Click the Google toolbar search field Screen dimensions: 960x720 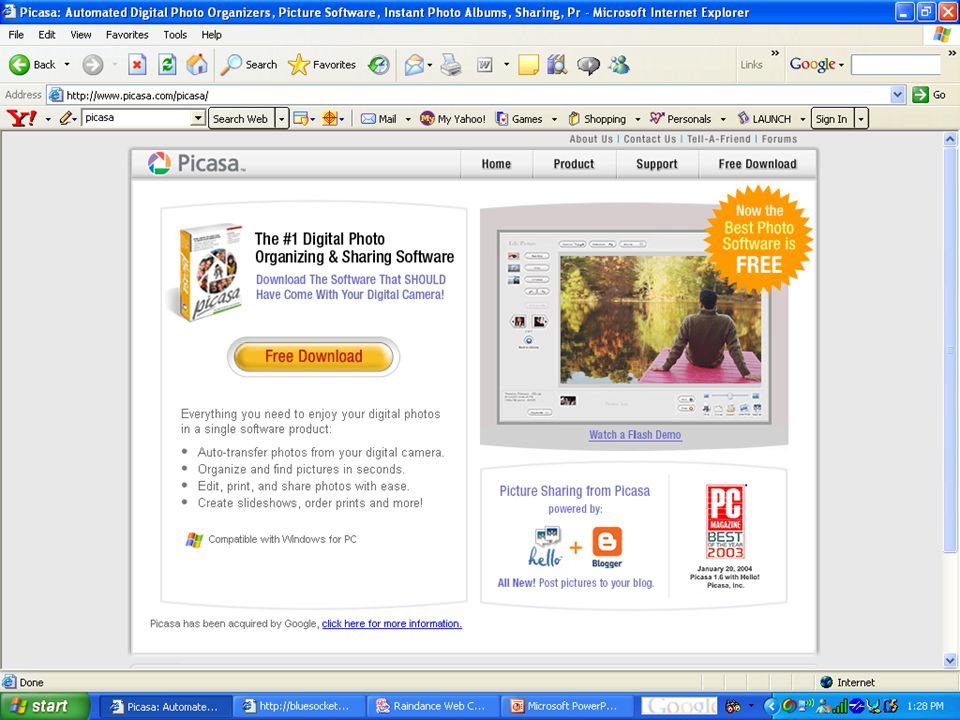tap(896, 64)
